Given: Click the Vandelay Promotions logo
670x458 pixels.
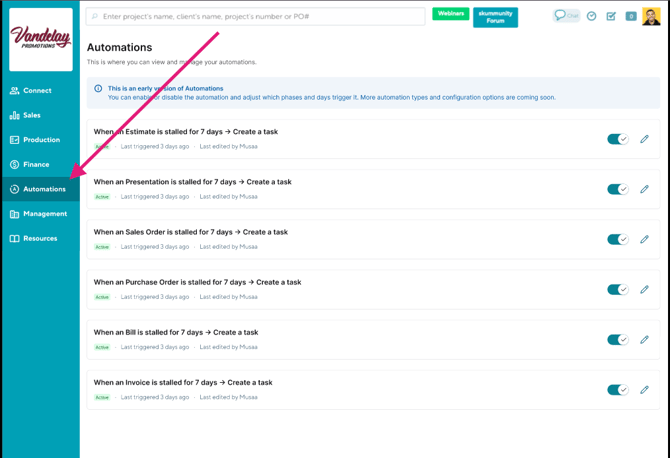Looking at the screenshot, I should pyautogui.click(x=41, y=39).
